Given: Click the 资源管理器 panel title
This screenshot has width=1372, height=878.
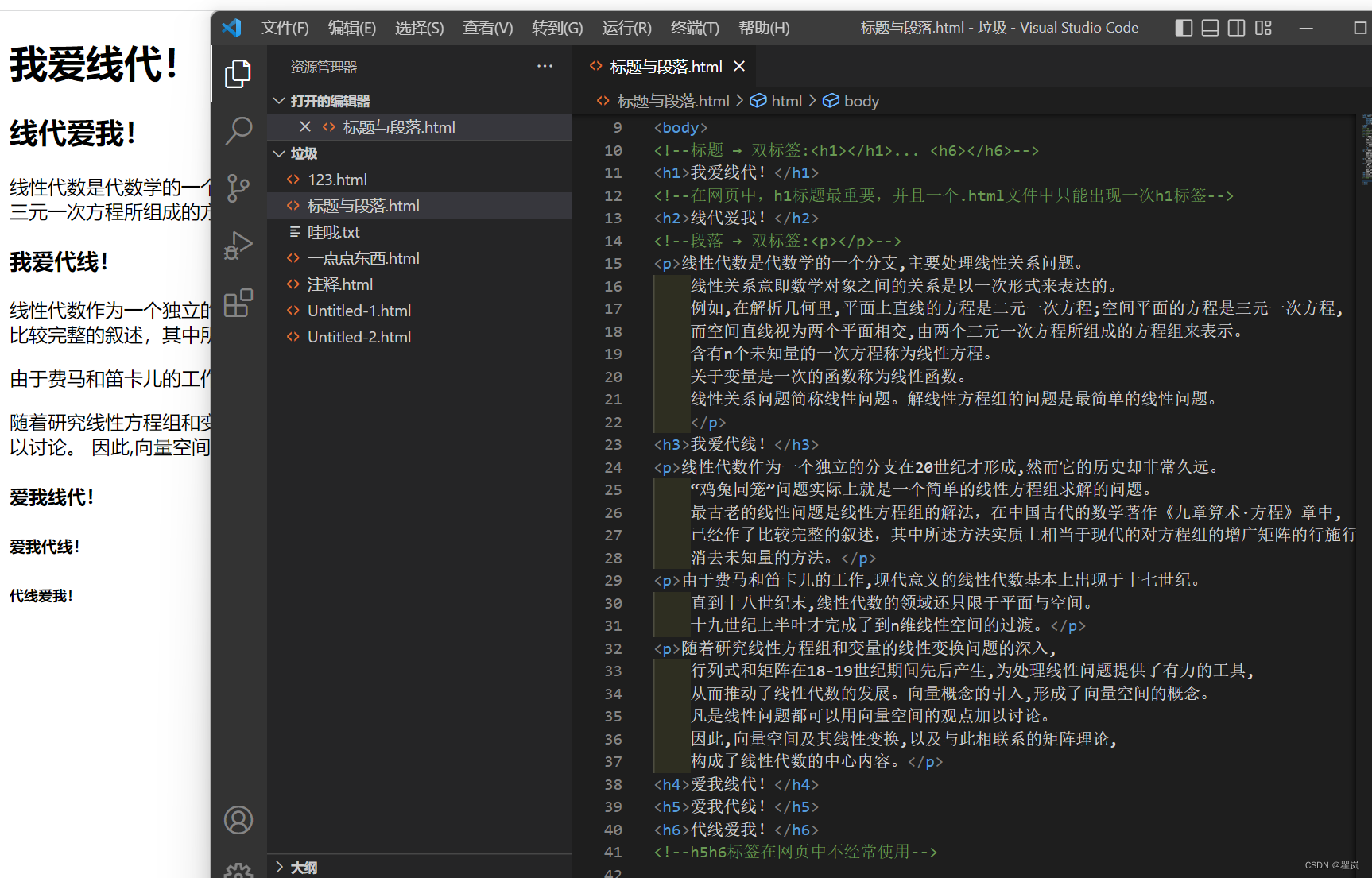Looking at the screenshot, I should click(x=324, y=67).
